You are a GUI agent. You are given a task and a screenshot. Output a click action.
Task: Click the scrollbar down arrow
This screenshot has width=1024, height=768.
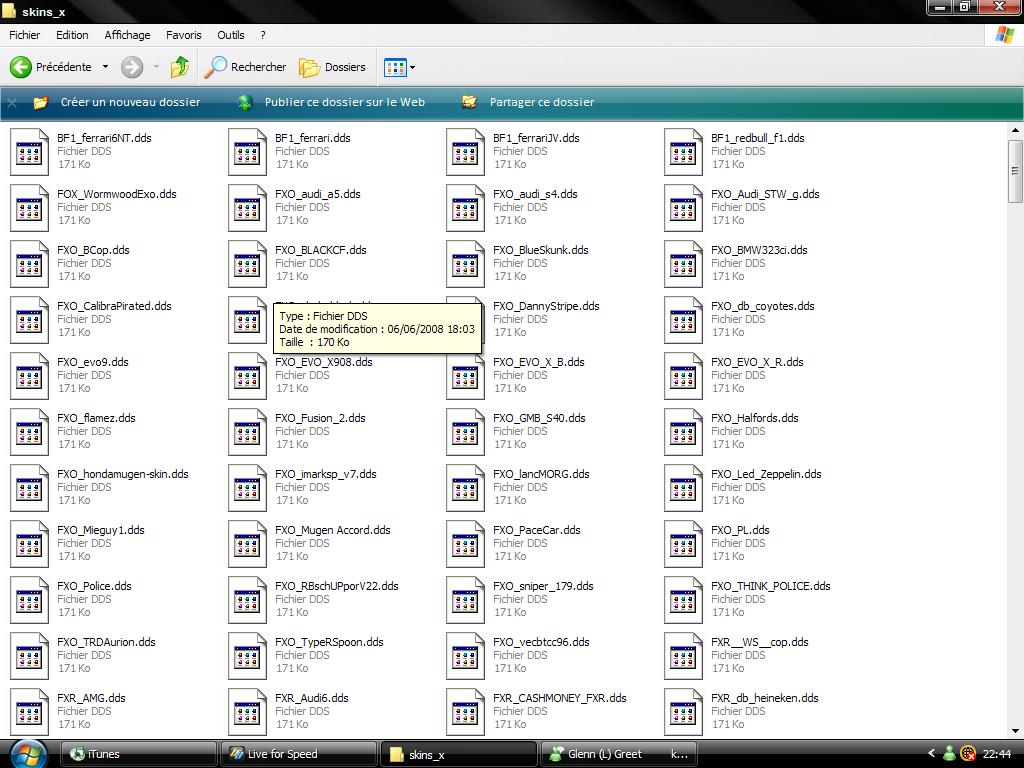coord(1015,731)
